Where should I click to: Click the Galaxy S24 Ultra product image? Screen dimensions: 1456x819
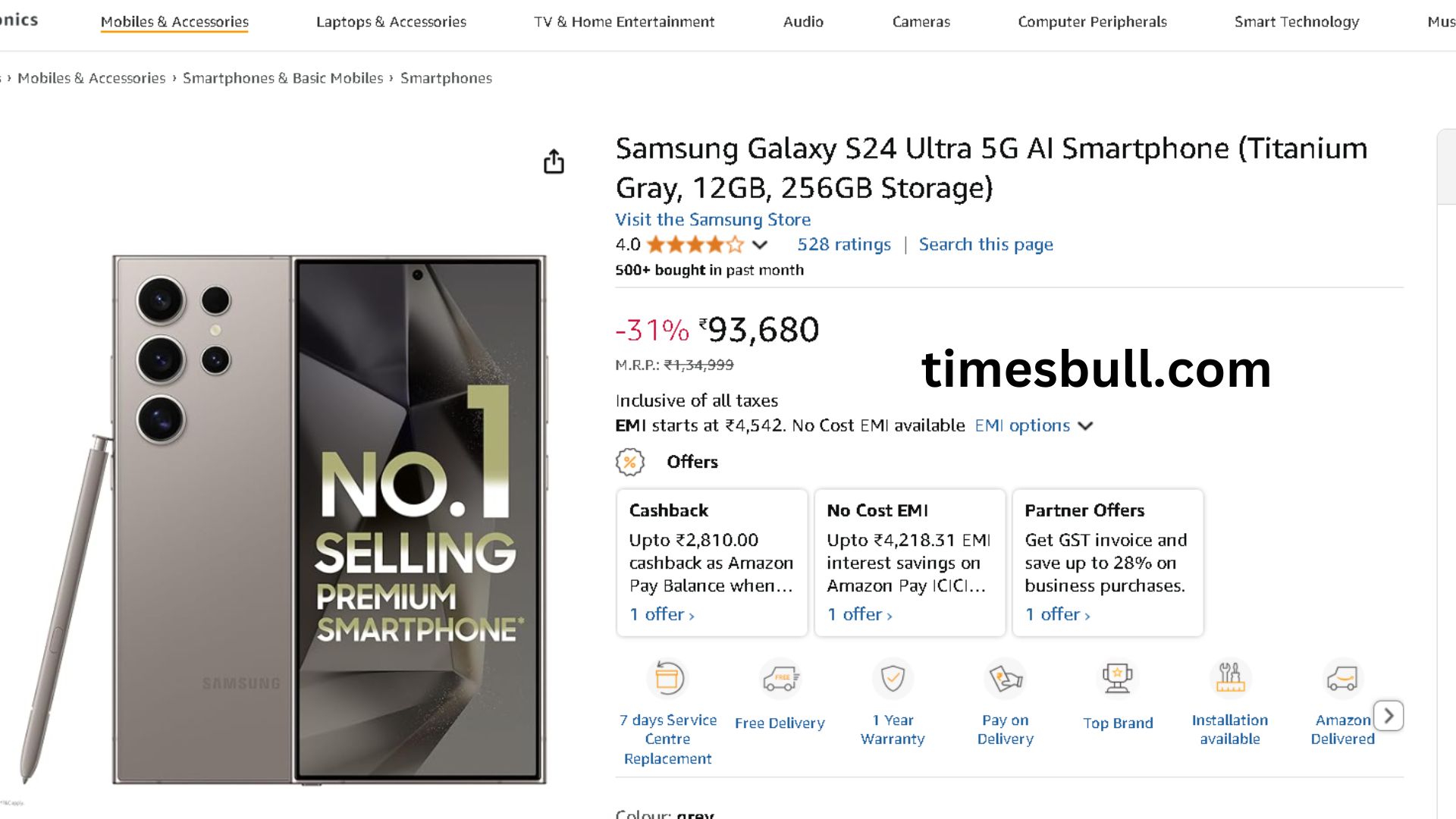(330, 519)
